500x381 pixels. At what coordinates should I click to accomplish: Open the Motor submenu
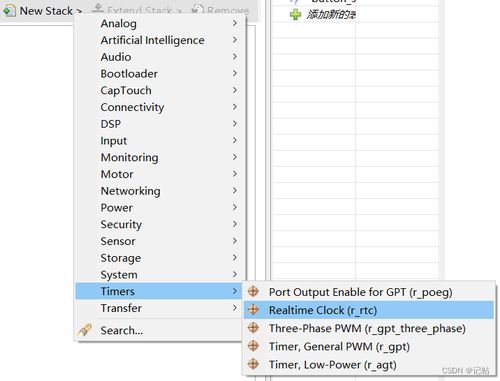click(x=160, y=174)
